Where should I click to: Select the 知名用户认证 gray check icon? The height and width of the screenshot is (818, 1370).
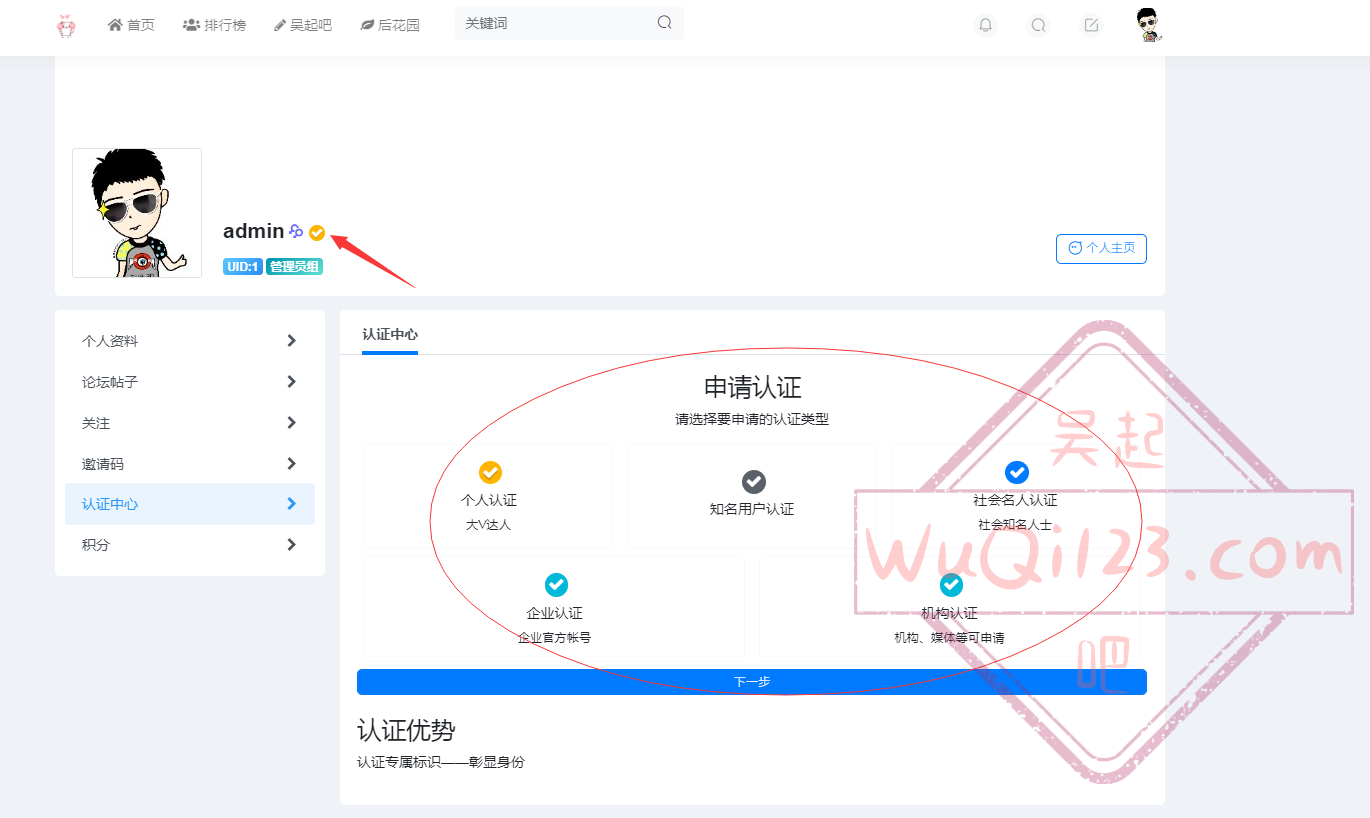(753, 482)
